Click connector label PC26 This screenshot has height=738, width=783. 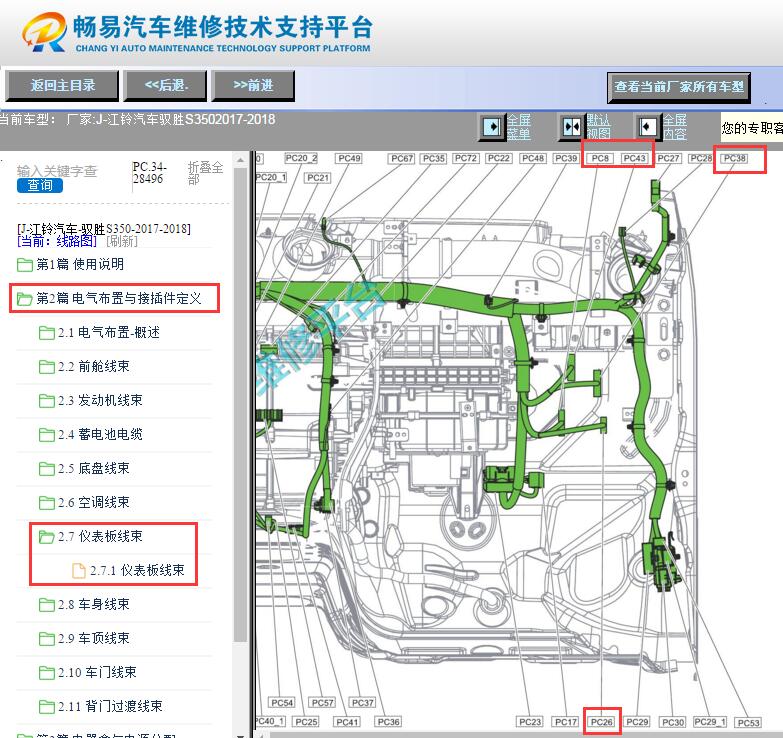(x=602, y=722)
